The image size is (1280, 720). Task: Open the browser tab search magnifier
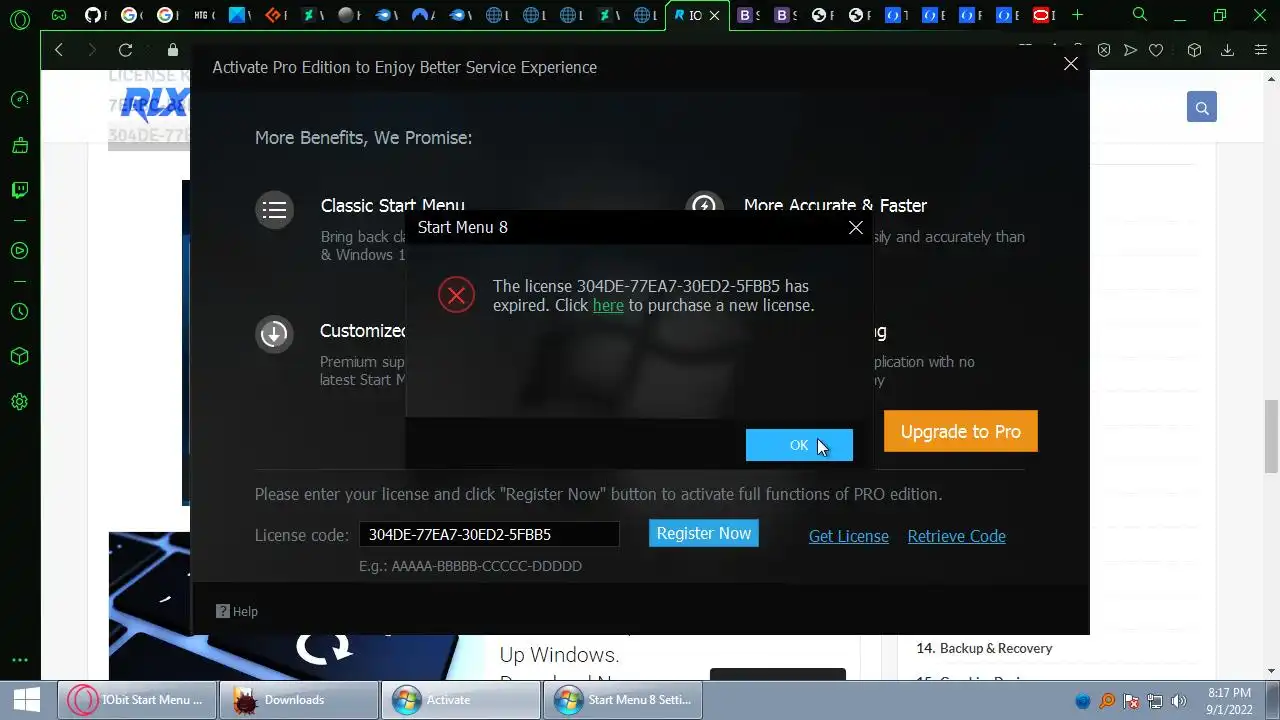pos(1140,15)
